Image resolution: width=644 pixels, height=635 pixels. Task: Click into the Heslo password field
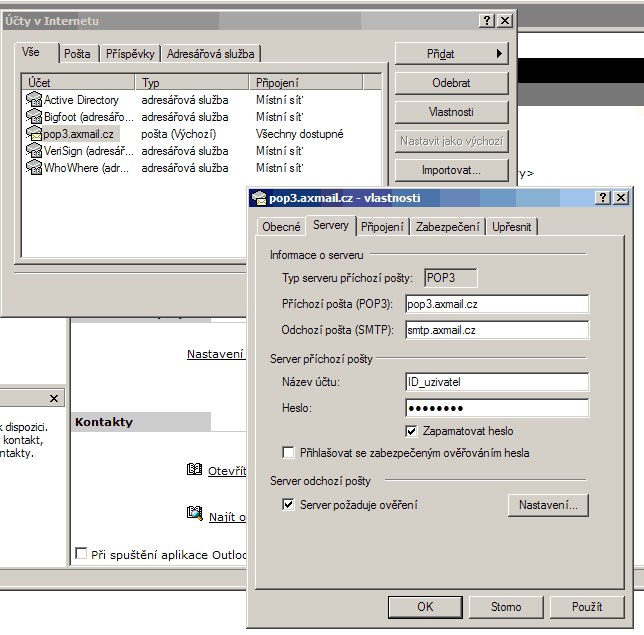point(496,408)
